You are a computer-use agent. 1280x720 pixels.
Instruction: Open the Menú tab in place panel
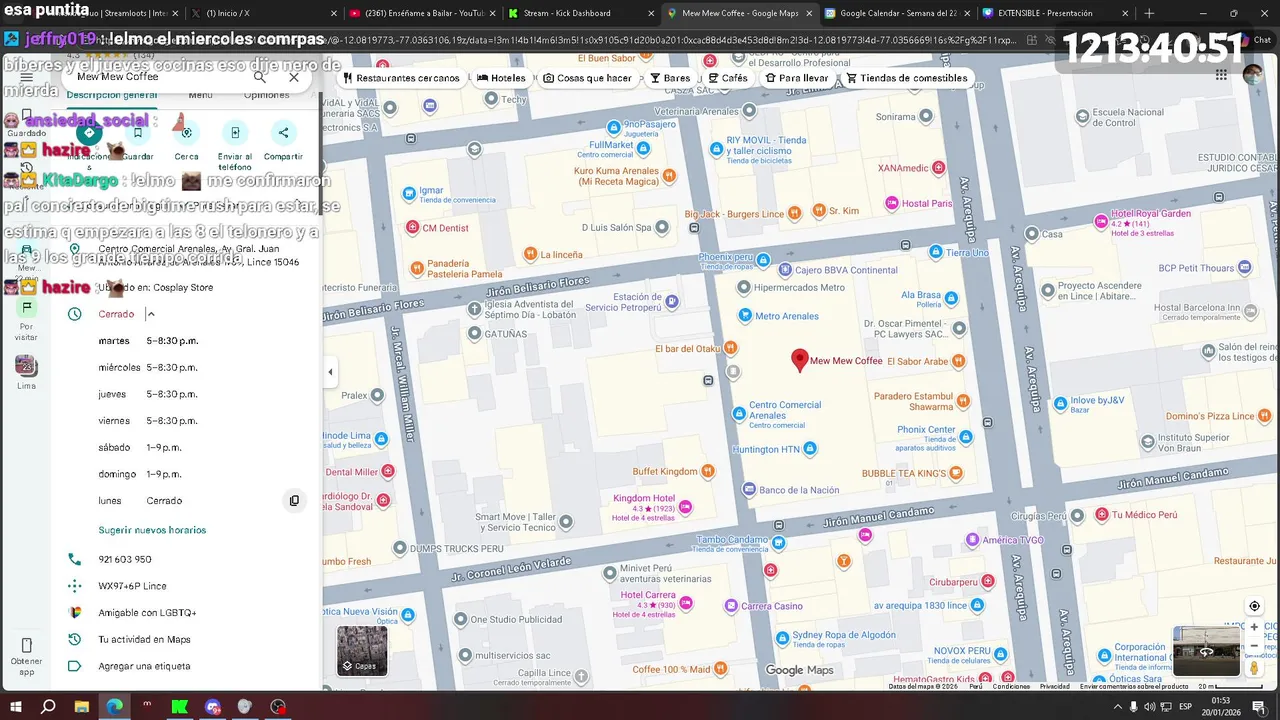(x=200, y=95)
